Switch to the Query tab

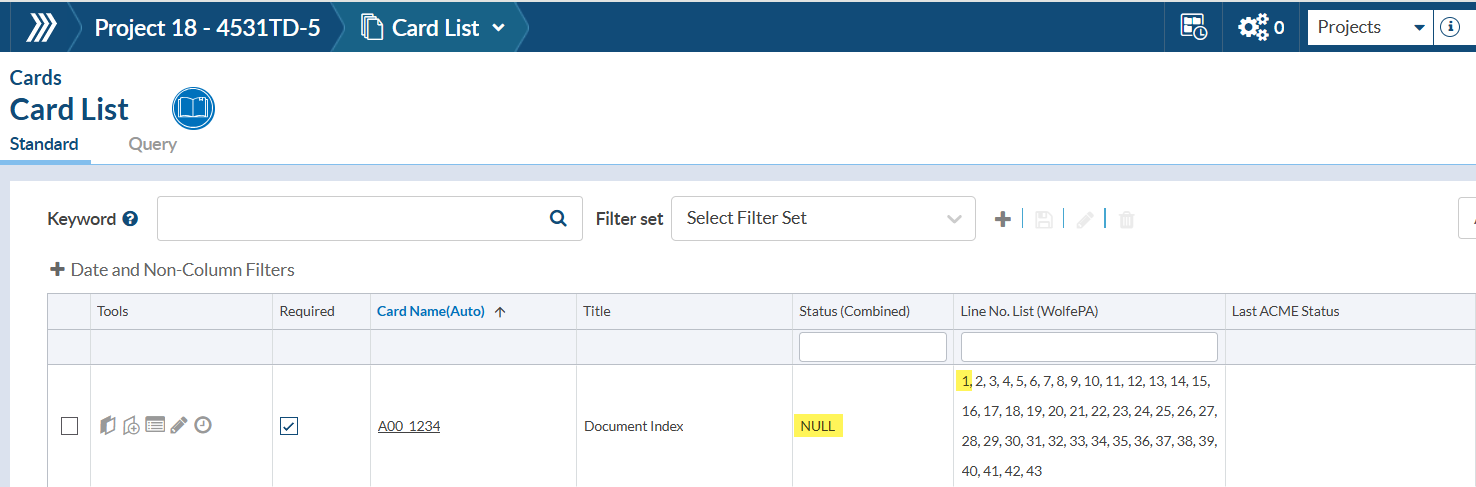coord(152,144)
